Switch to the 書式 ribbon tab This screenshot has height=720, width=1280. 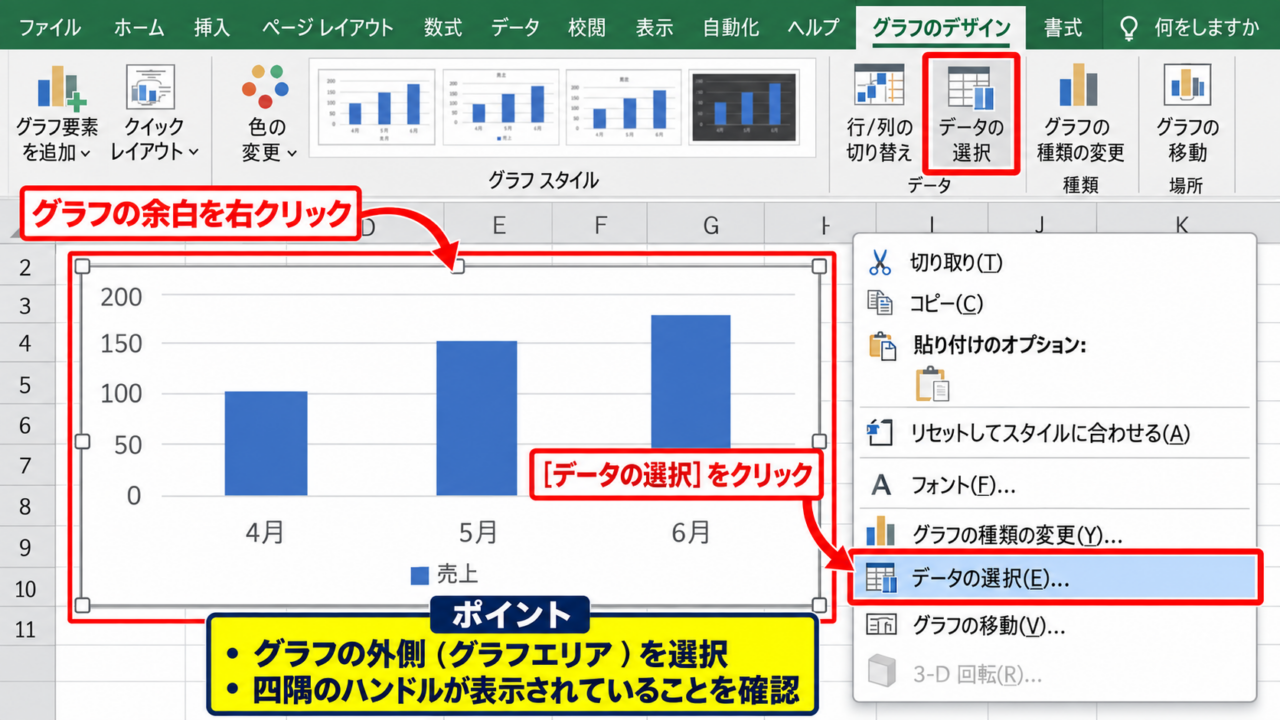coord(1063,27)
